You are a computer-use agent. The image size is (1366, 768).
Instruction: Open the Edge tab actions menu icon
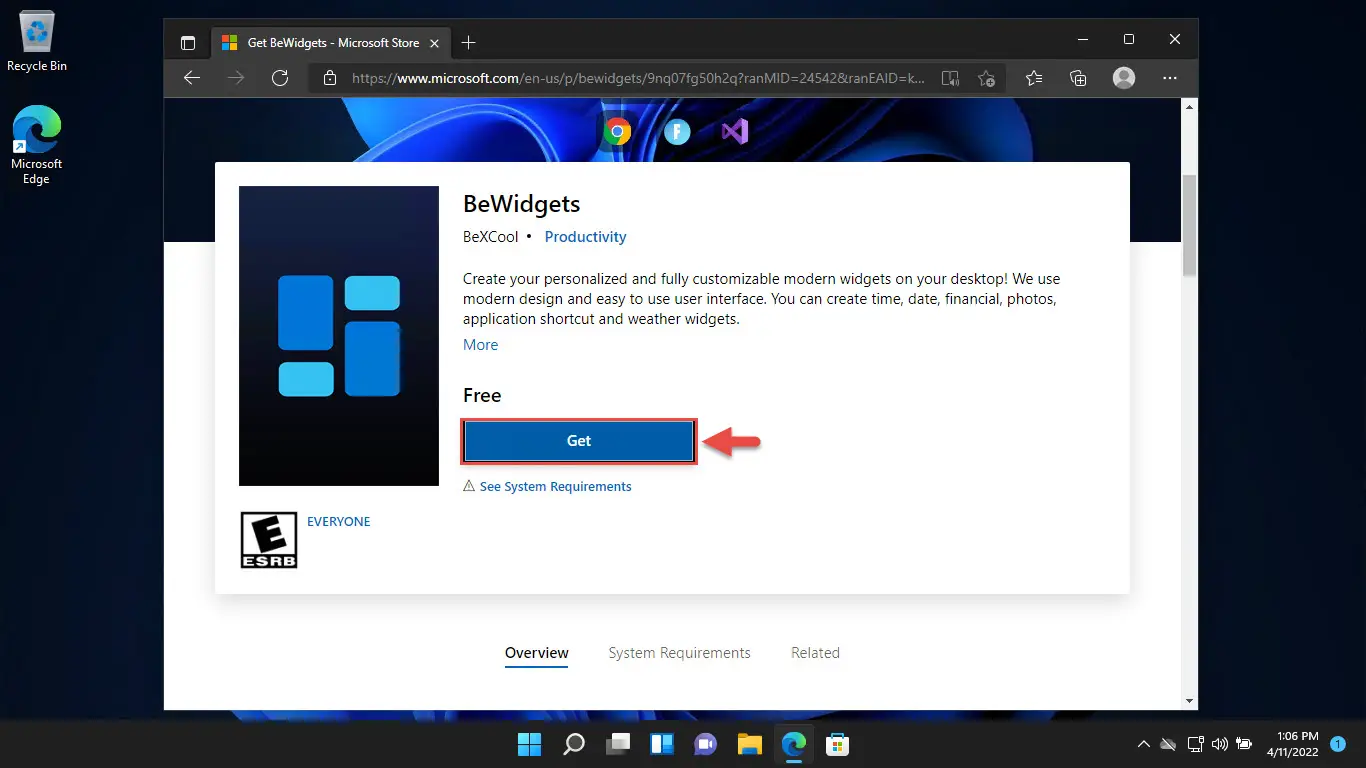point(187,42)
